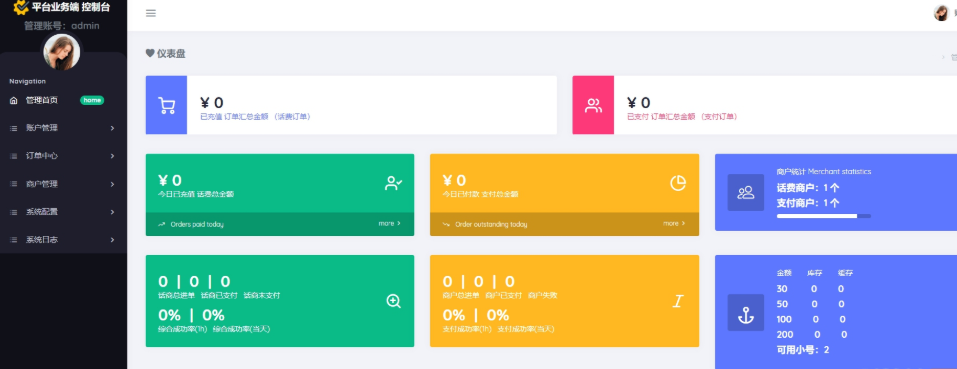Click the pink users icon tile
This screenshot has width=957, height=369.
click(x=593, y=105)
